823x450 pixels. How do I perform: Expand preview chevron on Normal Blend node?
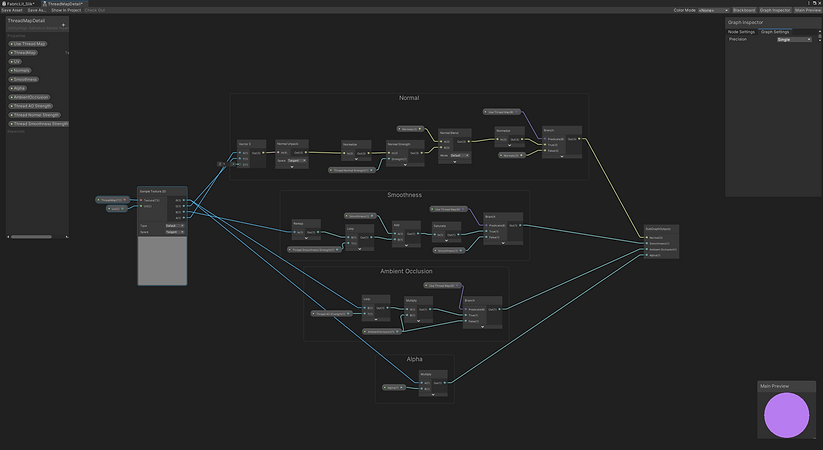455,161
